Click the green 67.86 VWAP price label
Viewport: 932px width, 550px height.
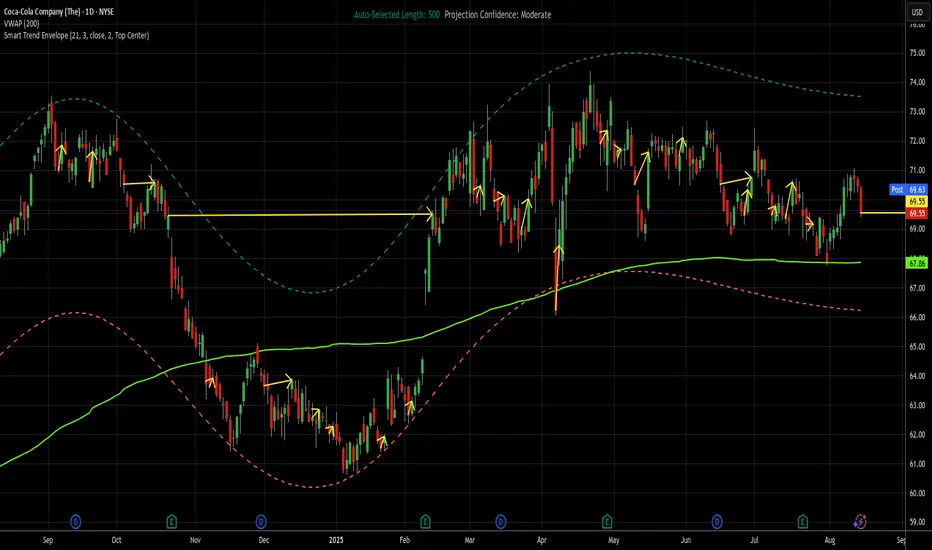point(917,263)
